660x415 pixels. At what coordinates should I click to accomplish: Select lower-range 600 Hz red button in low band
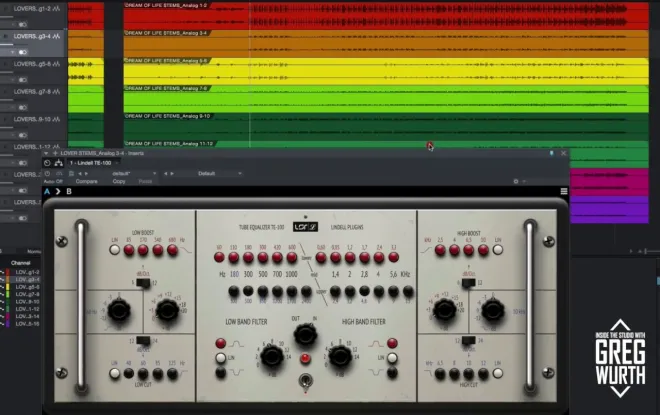292,257
